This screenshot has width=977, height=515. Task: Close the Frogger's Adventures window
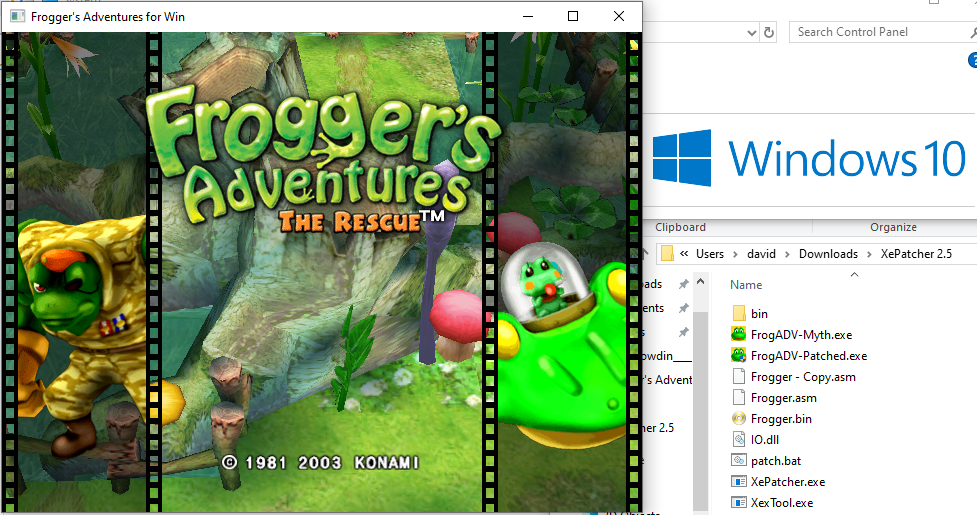pos(619,16)
